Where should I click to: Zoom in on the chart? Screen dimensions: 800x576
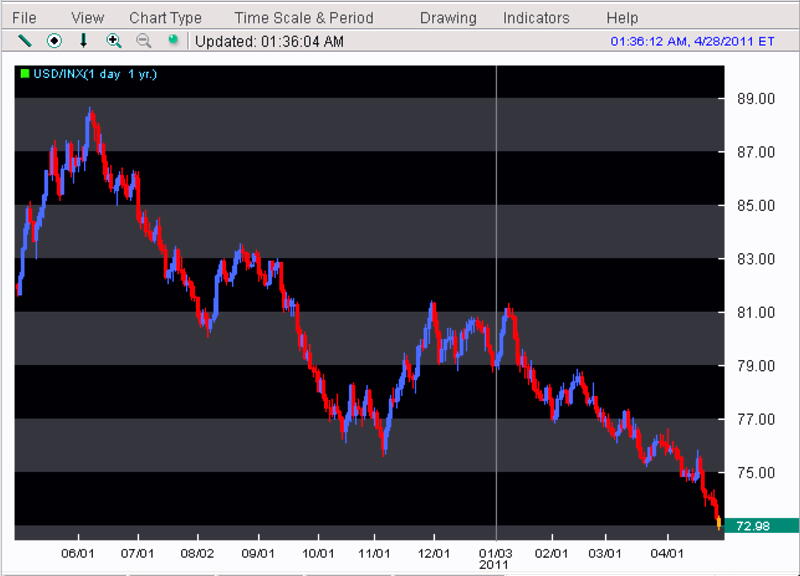click(x=114, y=41)
